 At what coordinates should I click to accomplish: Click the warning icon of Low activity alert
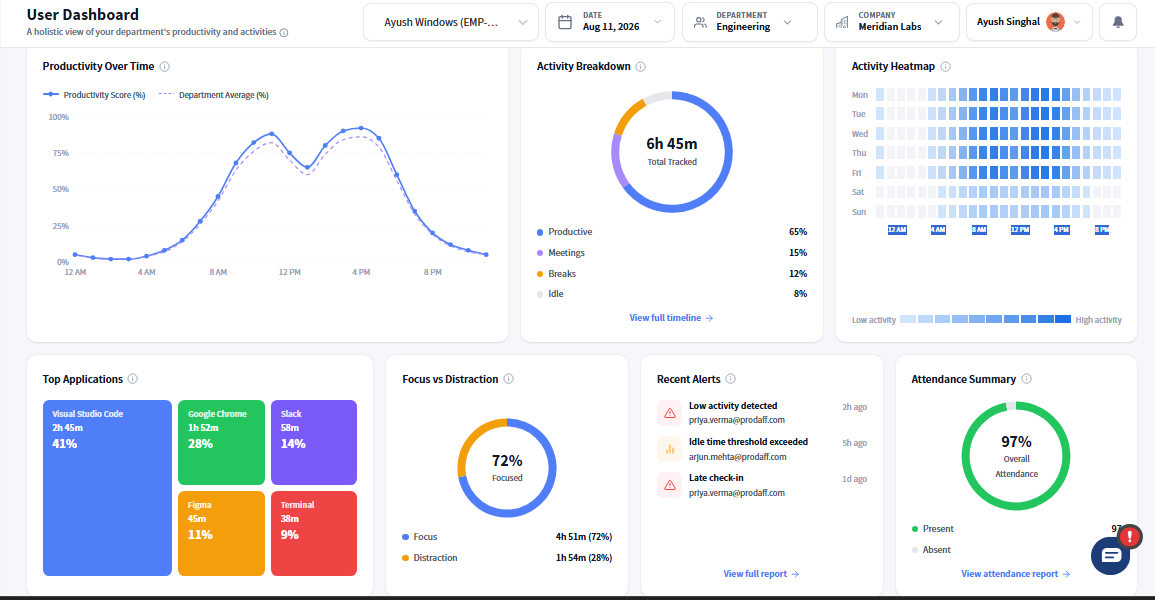point(670,413)
